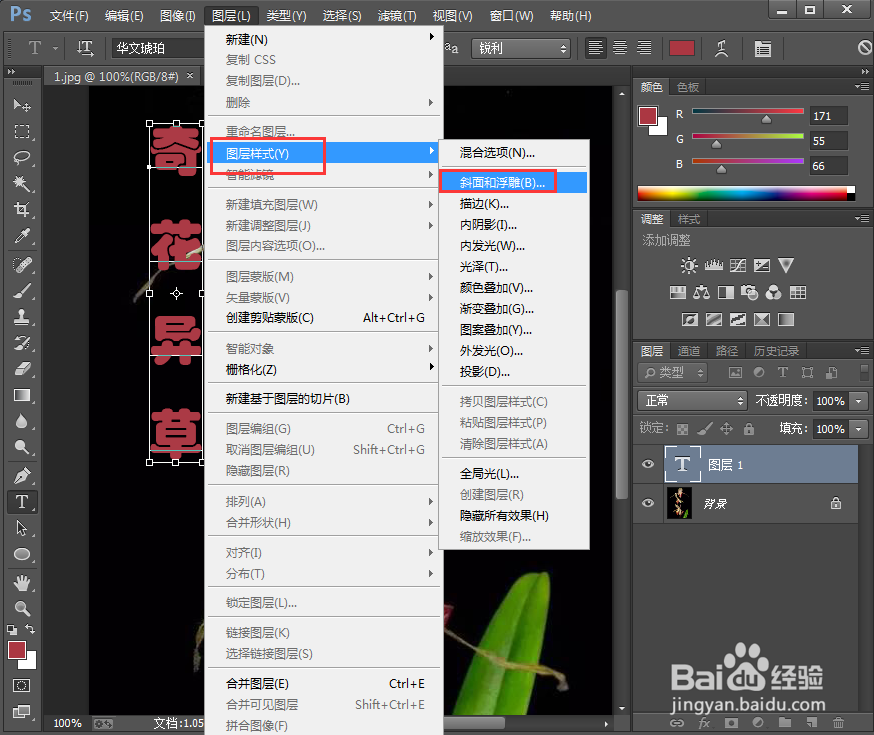Select the Blur tool

pyautogui.click(x=22, y=421)
